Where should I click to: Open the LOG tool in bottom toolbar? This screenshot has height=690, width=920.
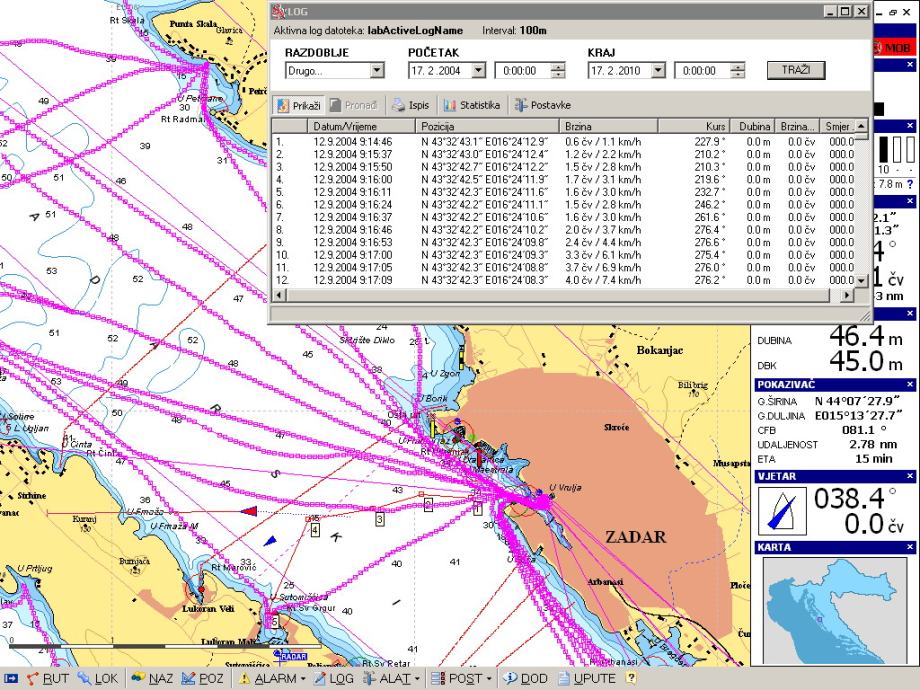333,679
